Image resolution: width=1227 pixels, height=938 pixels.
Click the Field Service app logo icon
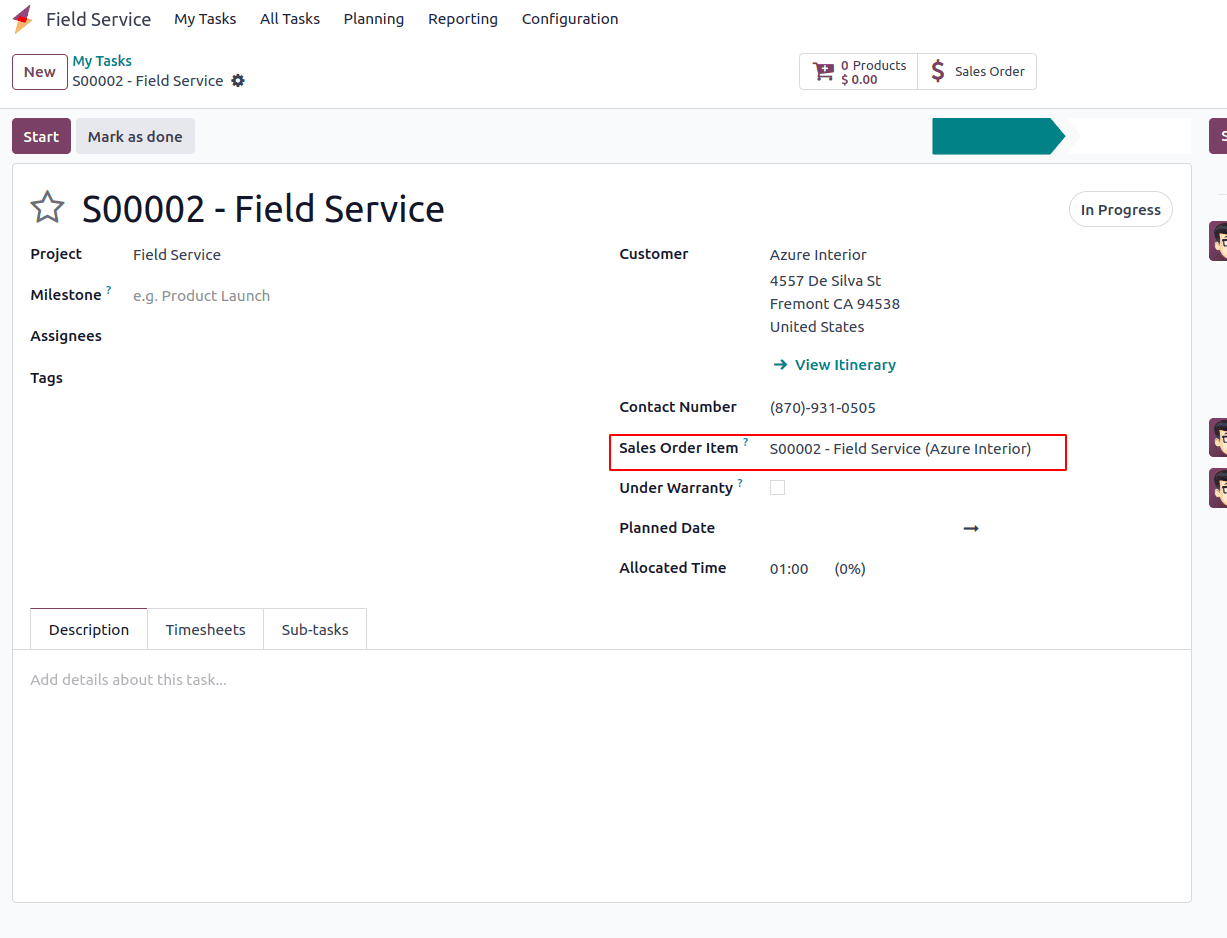(x=22, y=19)
